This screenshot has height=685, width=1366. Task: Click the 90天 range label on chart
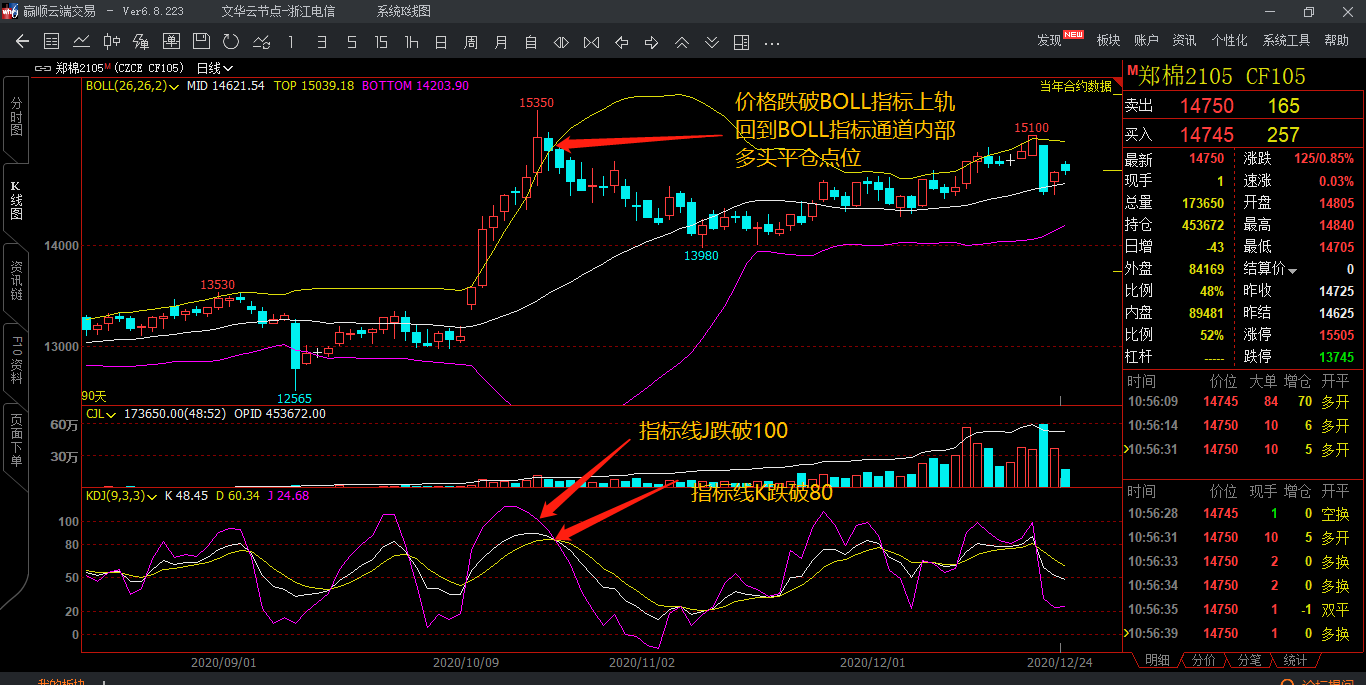pos(94,396)
